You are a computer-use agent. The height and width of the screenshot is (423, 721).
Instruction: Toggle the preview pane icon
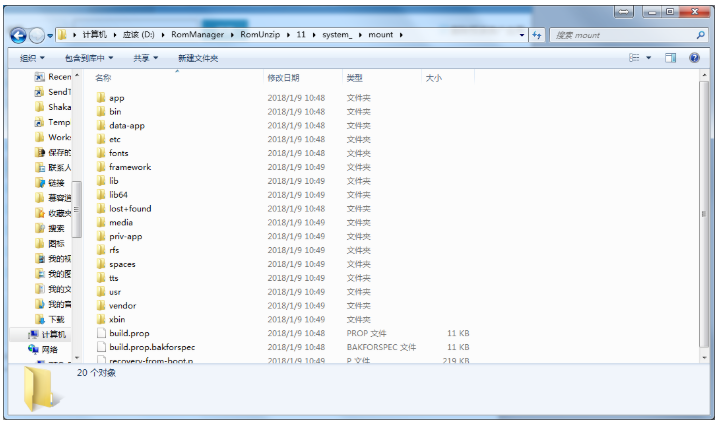tap(670, 57)
